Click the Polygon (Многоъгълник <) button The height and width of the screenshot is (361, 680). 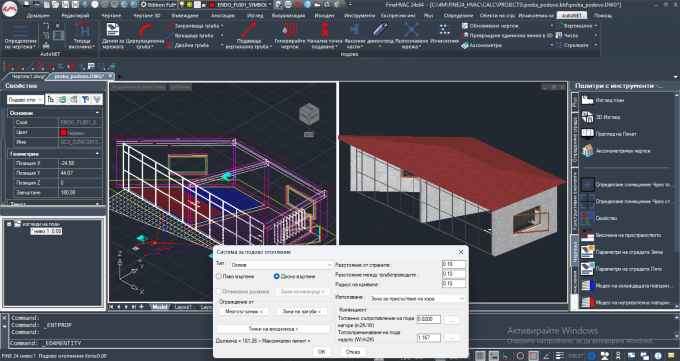[x=244, y=312]
